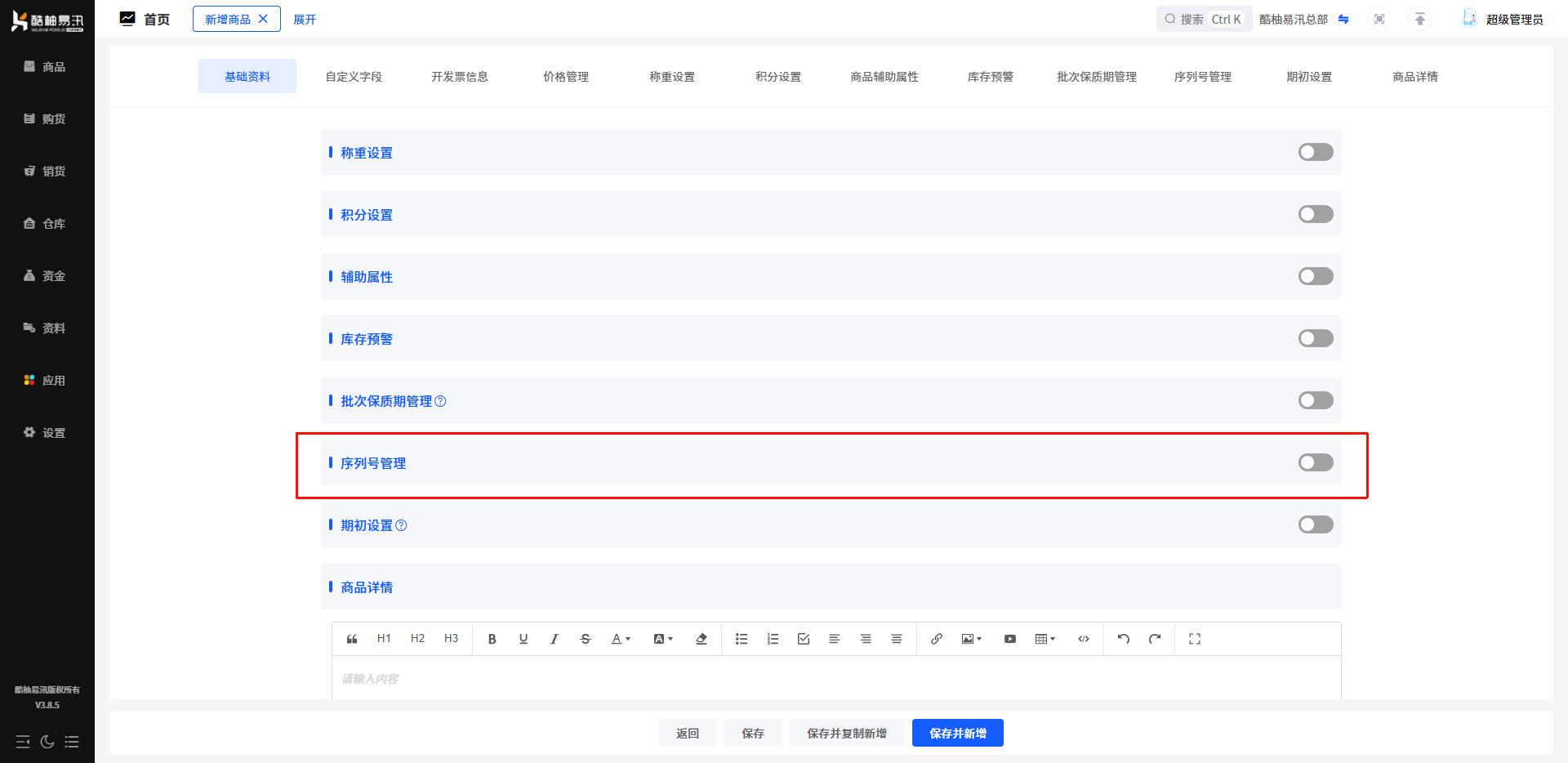The width and height of the screenshot is (1568, 763).
Task: Enable the 序列号管理 toggle switch
Action: pyautogui.click(x=1315, y=462)
